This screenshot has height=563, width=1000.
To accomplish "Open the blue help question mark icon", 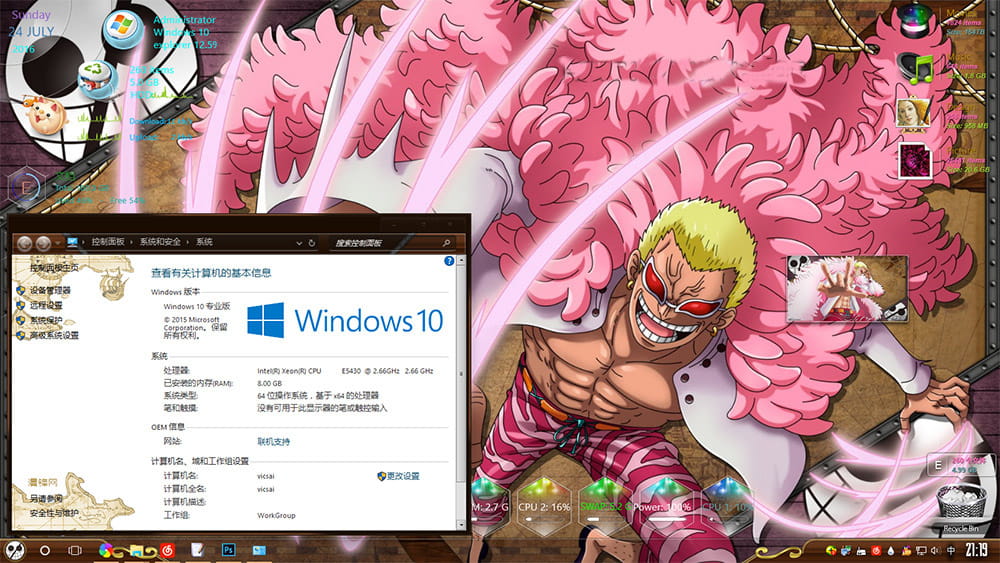I will [x=449, y=261].
